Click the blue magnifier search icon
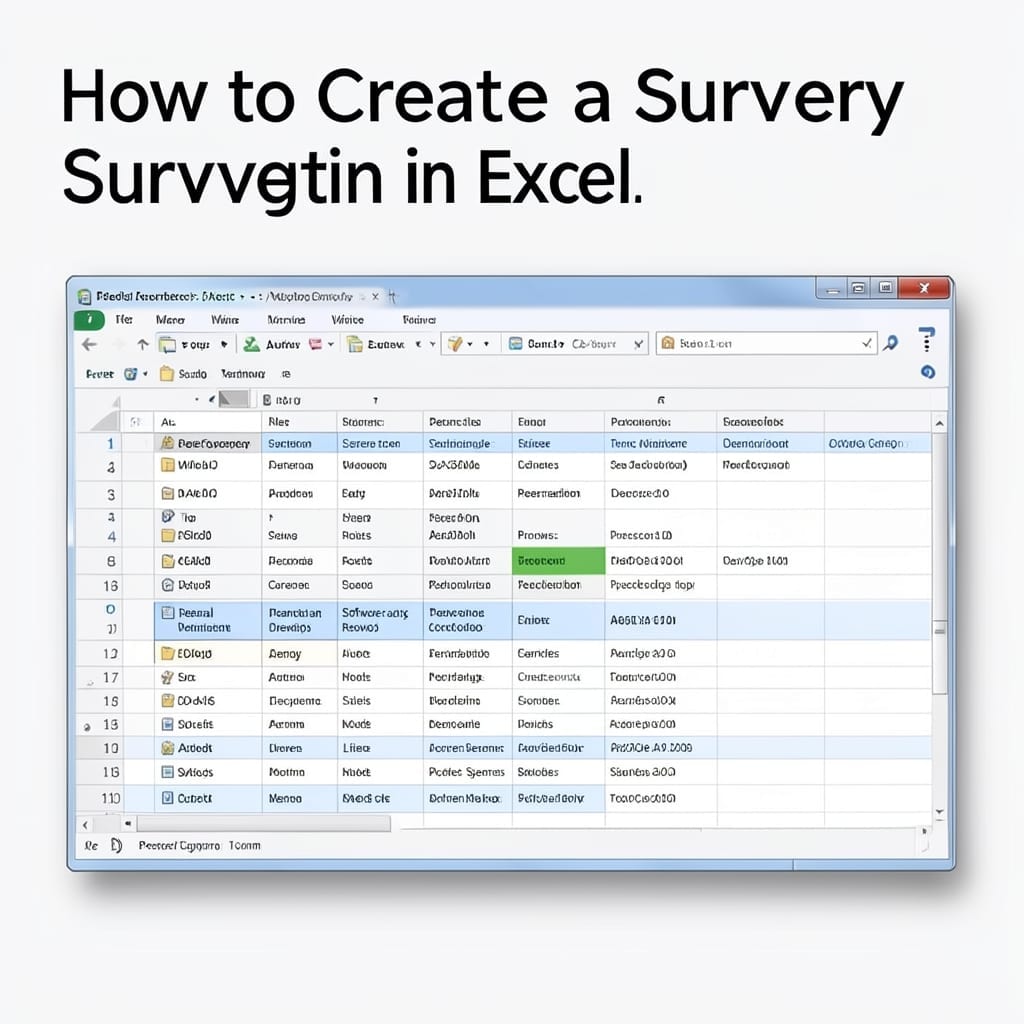This screenshot has width=1024, height=1024. coord(890,343)
